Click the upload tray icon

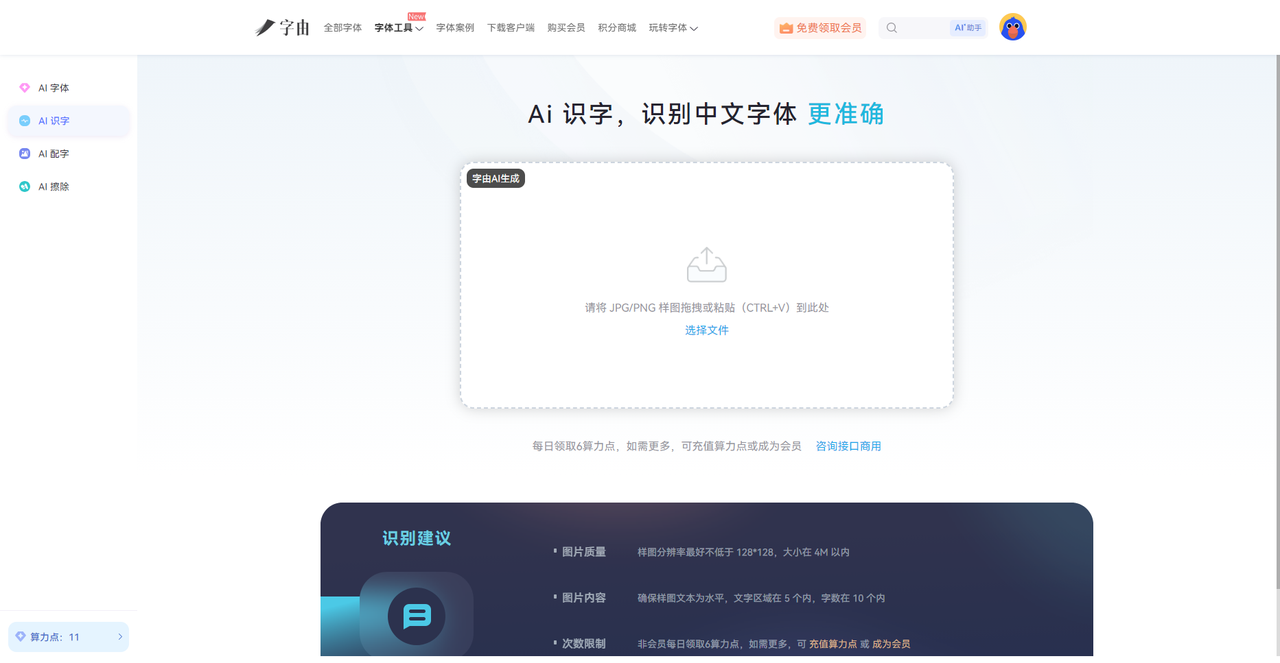(706, 265)
